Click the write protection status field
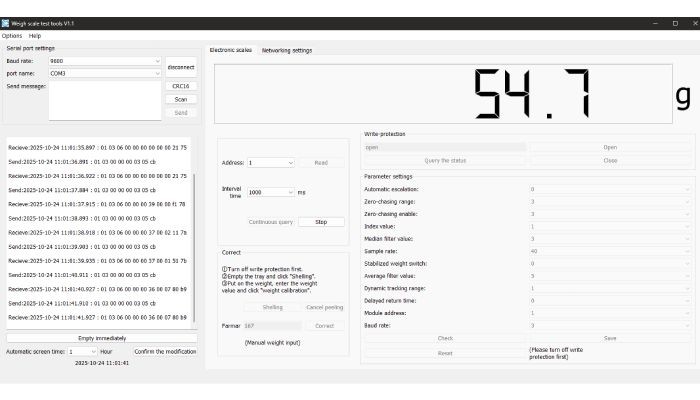Viewport: 700px width, 400px height. click(445, 147)
